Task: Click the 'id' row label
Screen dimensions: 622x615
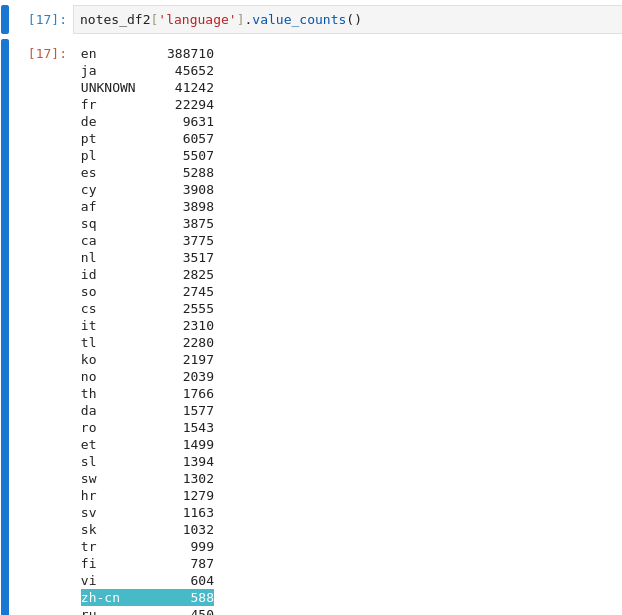Action: pyautogui.click(x=88, y=275)
